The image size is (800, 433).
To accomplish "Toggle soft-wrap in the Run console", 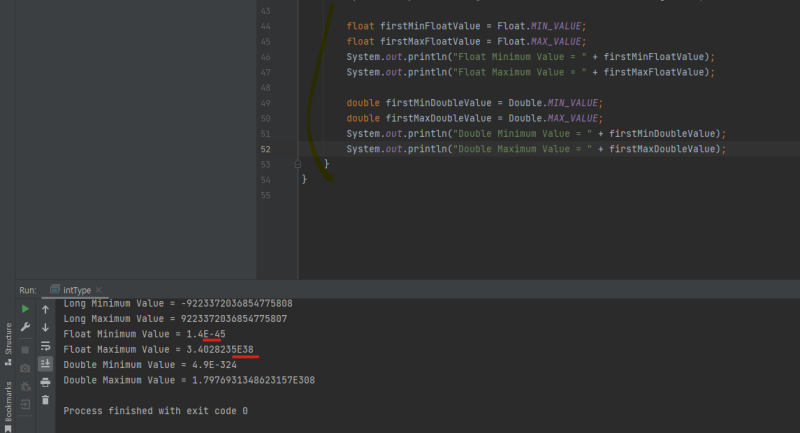I will [45, 346].
